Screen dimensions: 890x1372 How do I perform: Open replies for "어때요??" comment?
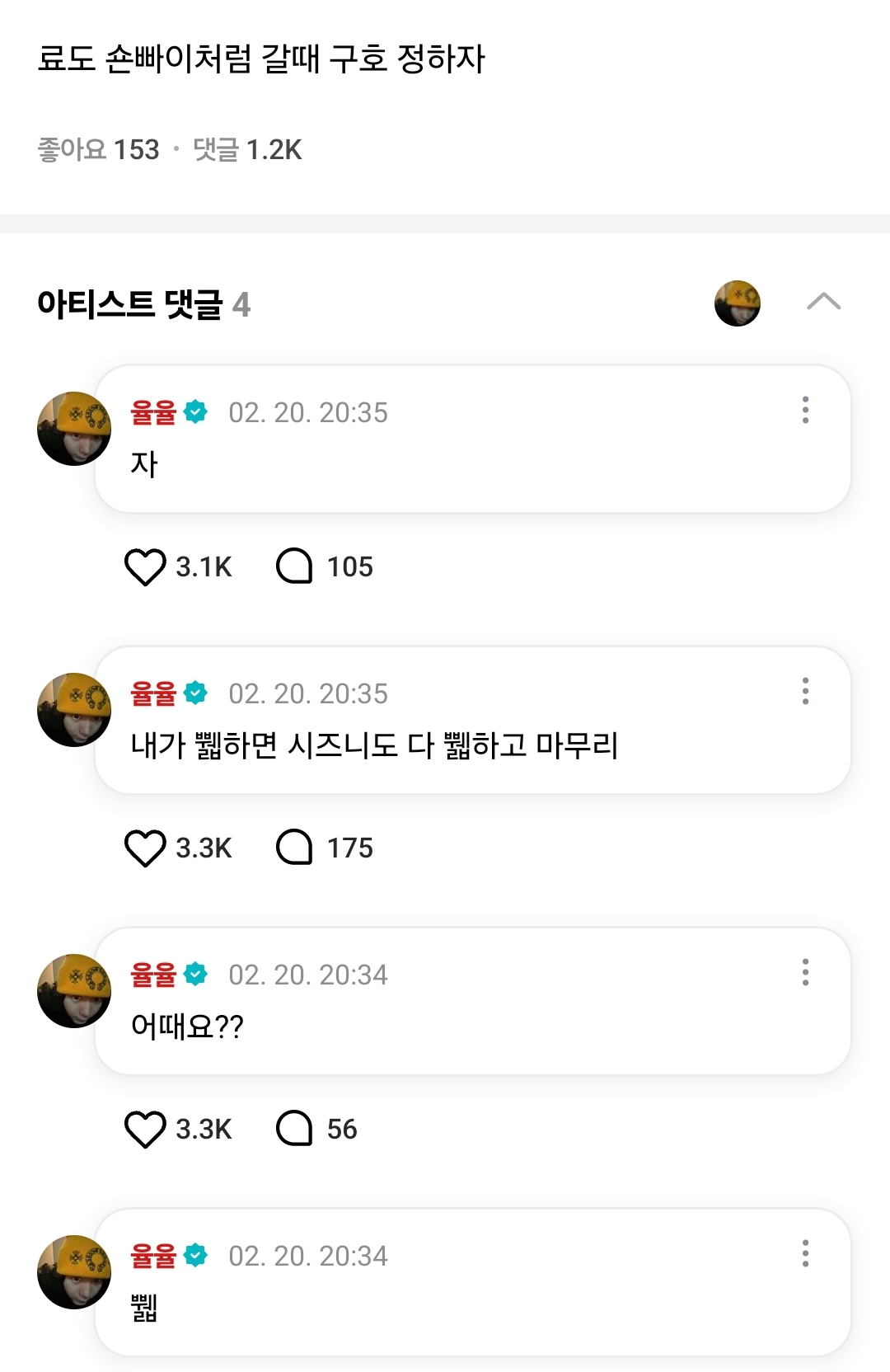point(295,1130)
